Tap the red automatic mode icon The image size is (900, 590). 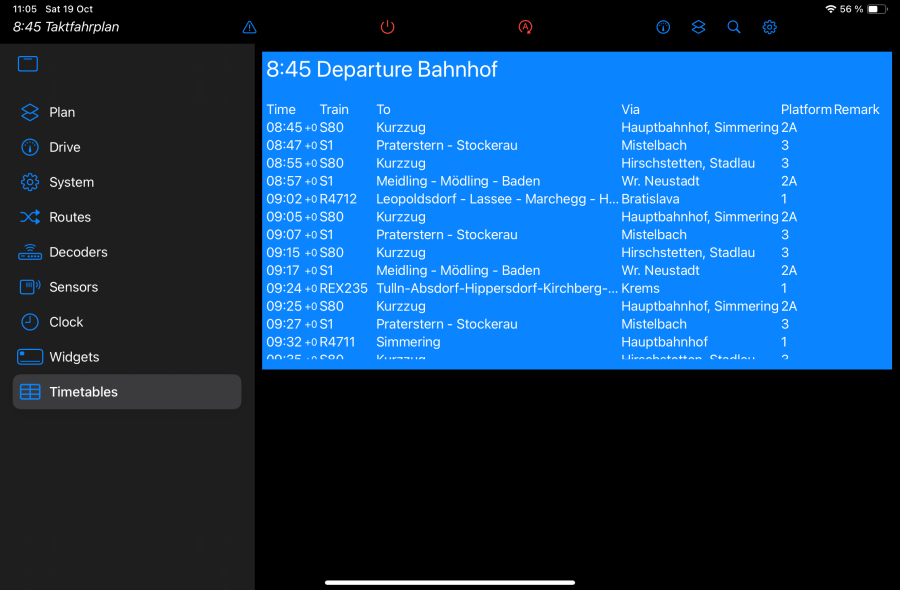[x=526, y=27]
